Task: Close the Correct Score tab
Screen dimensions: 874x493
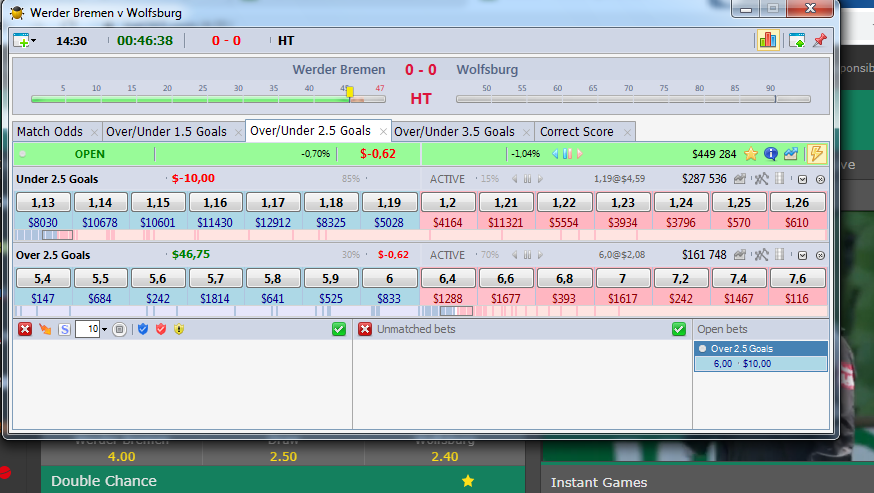Action: 627,132
